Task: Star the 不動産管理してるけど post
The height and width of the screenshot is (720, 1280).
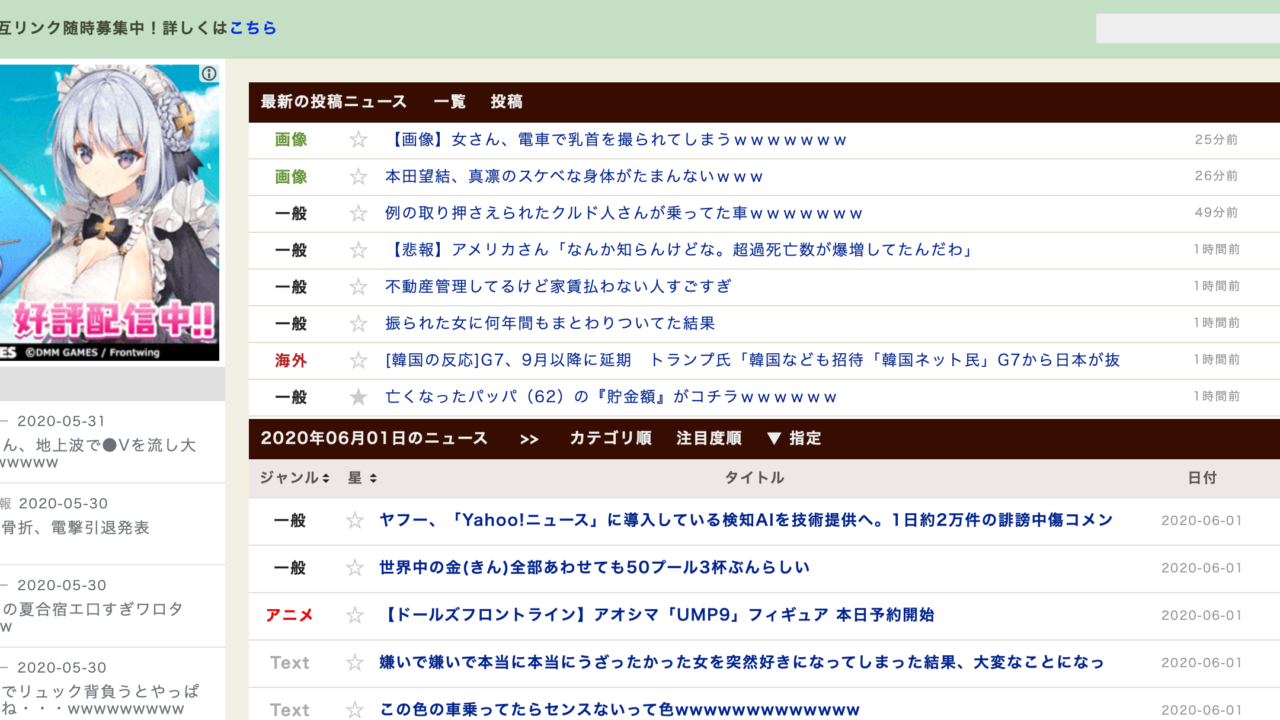Action: [x=358, y=287]
